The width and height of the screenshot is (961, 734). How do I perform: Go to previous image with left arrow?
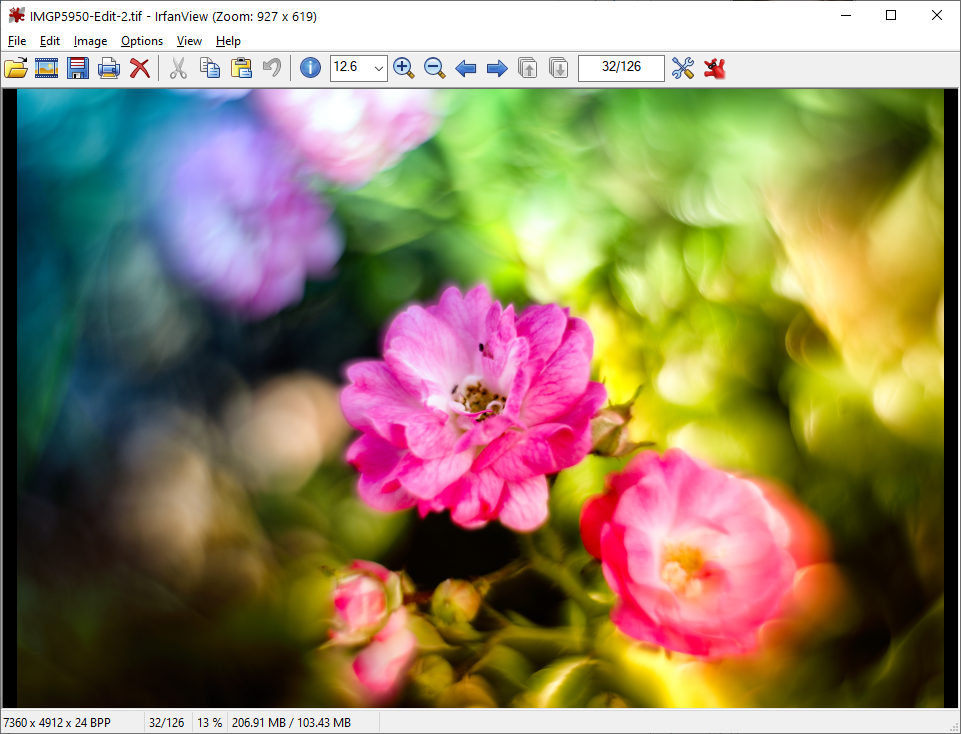tap(465, 68)
